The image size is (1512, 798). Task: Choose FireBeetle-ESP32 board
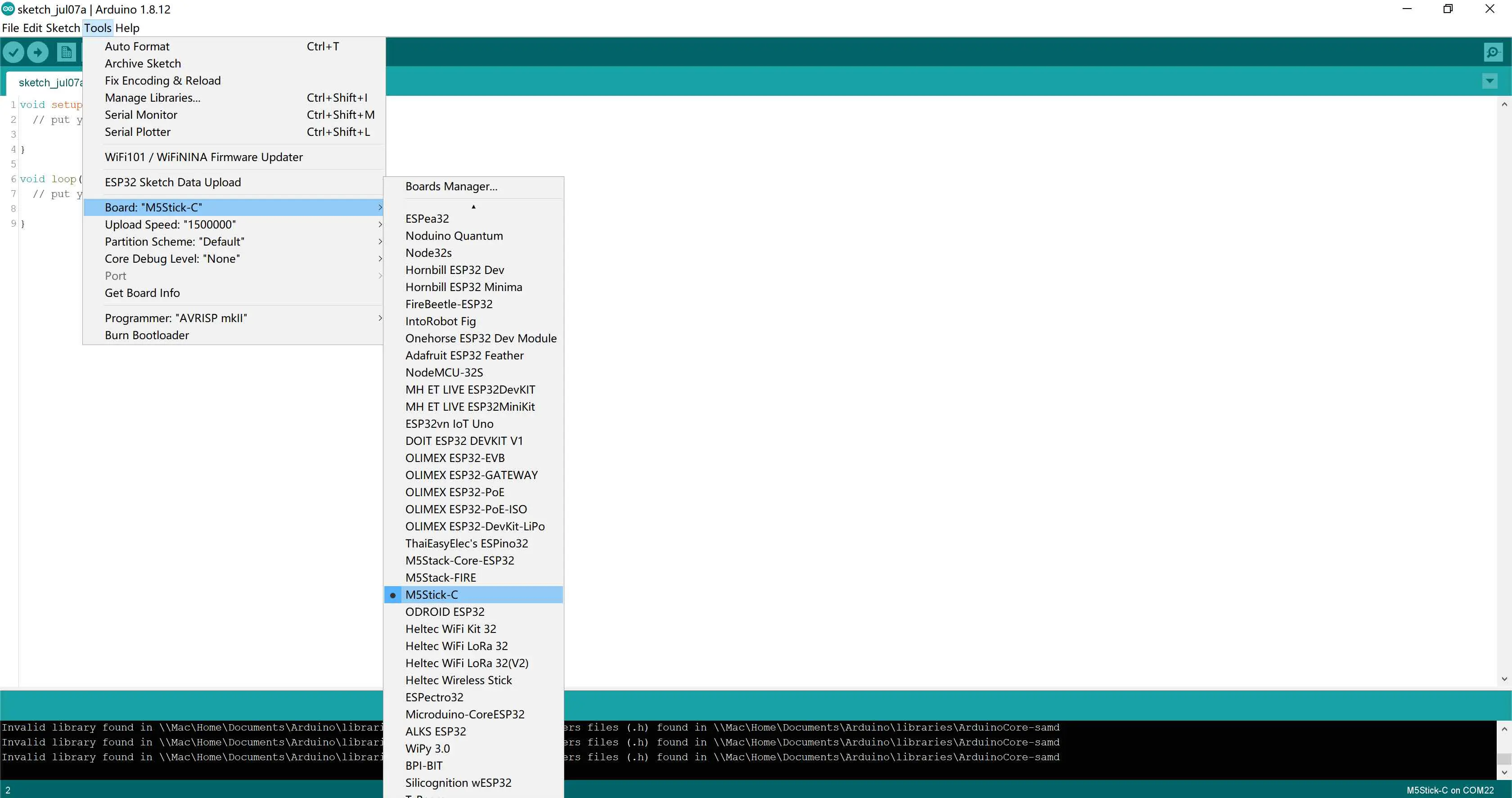coord(473,303)
